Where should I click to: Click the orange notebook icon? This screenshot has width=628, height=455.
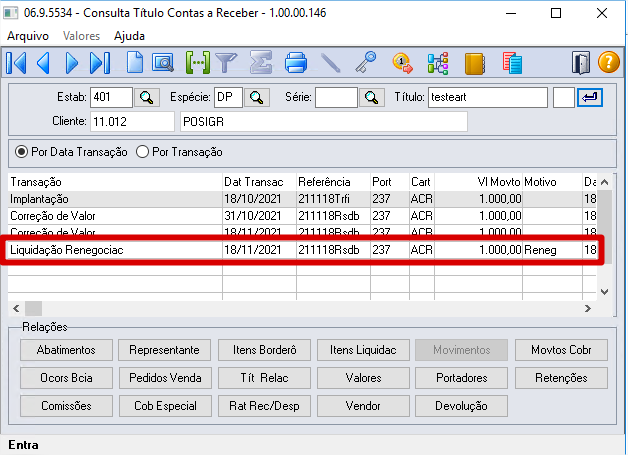(x=475, y=63)
